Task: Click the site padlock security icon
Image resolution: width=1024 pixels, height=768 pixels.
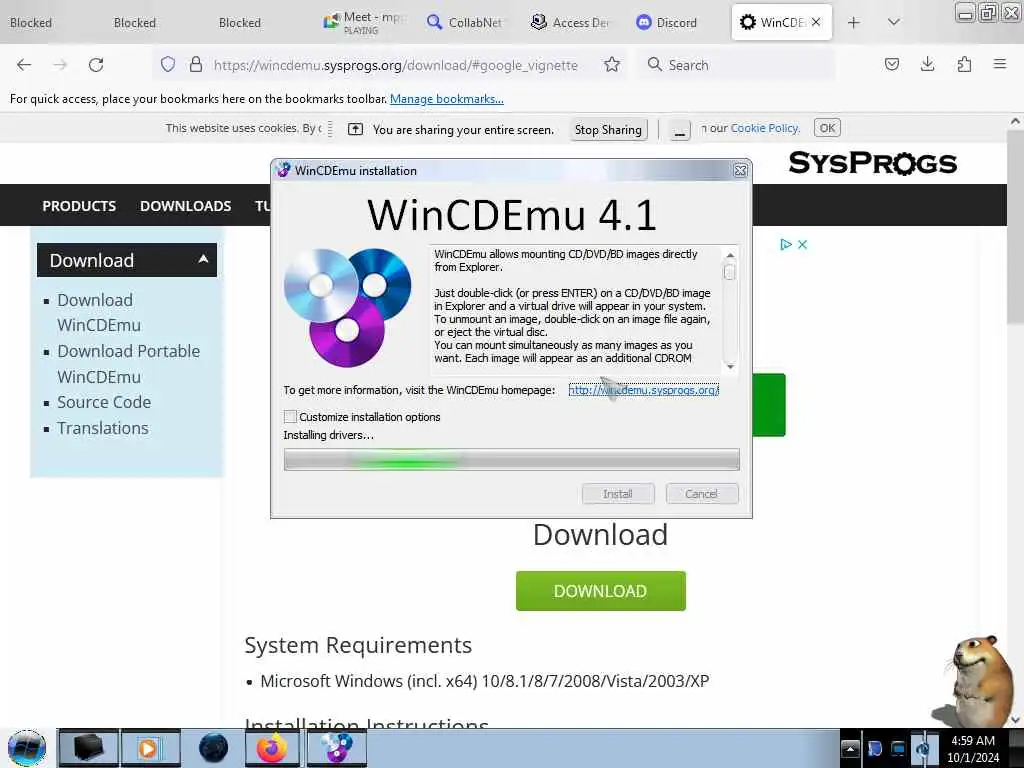Action: 195,64
